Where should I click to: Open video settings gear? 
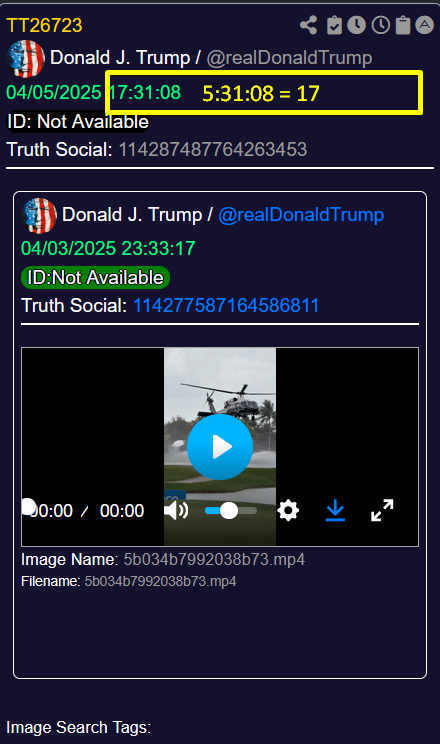coord(288,511)
